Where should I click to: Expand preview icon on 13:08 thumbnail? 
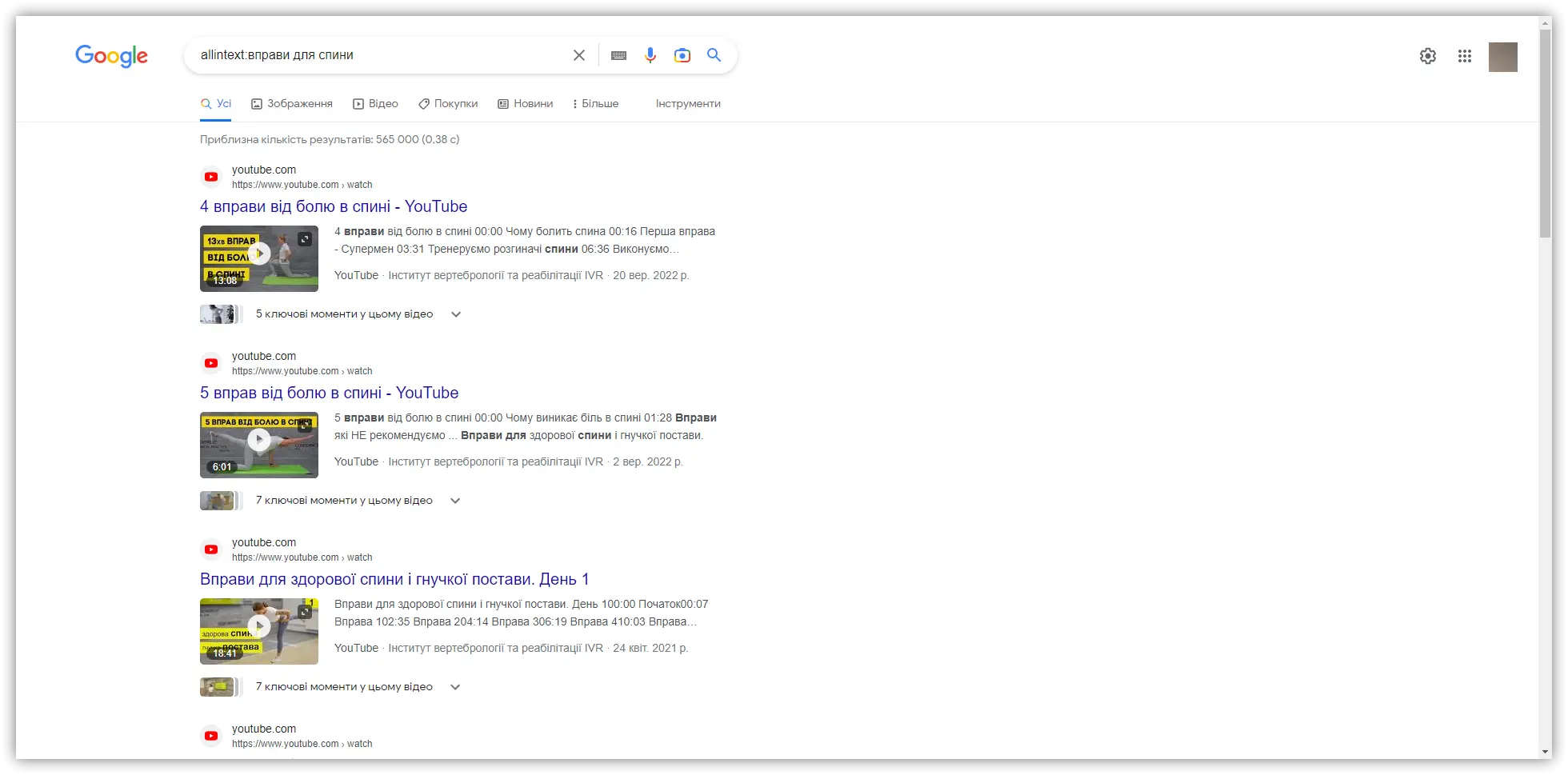click(x=305, y=239)
